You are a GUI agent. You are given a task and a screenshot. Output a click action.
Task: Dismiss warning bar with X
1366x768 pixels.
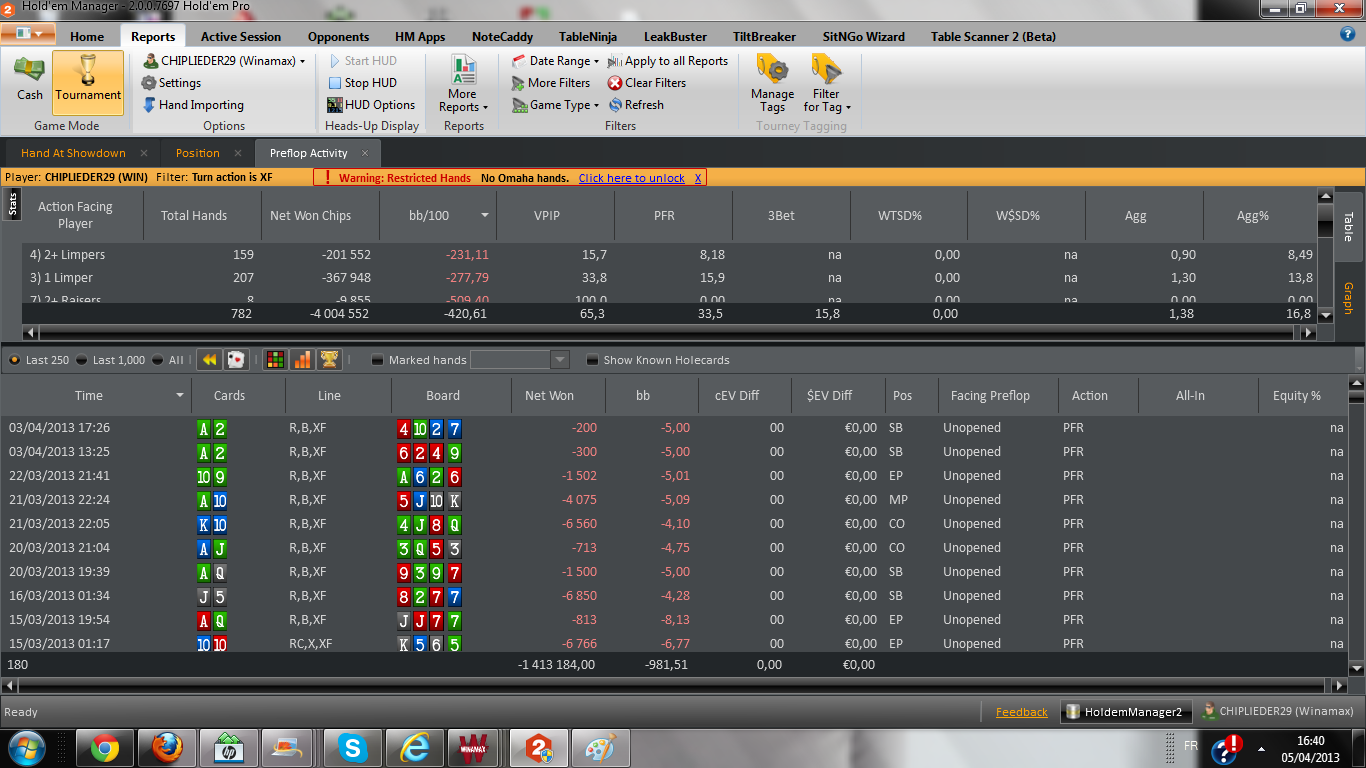point(698,178)
